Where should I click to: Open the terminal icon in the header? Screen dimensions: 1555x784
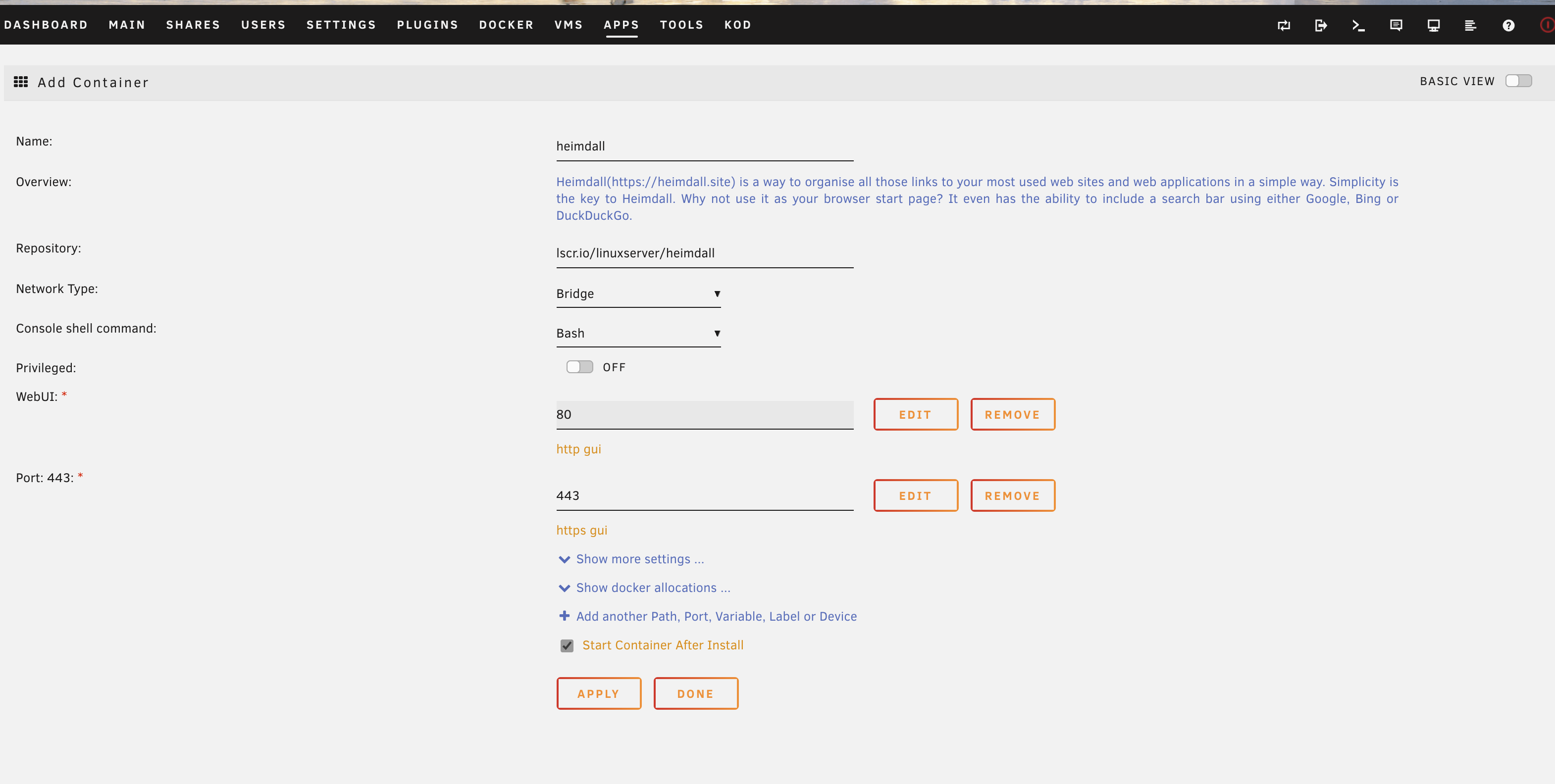click(x=1358, y=25)
